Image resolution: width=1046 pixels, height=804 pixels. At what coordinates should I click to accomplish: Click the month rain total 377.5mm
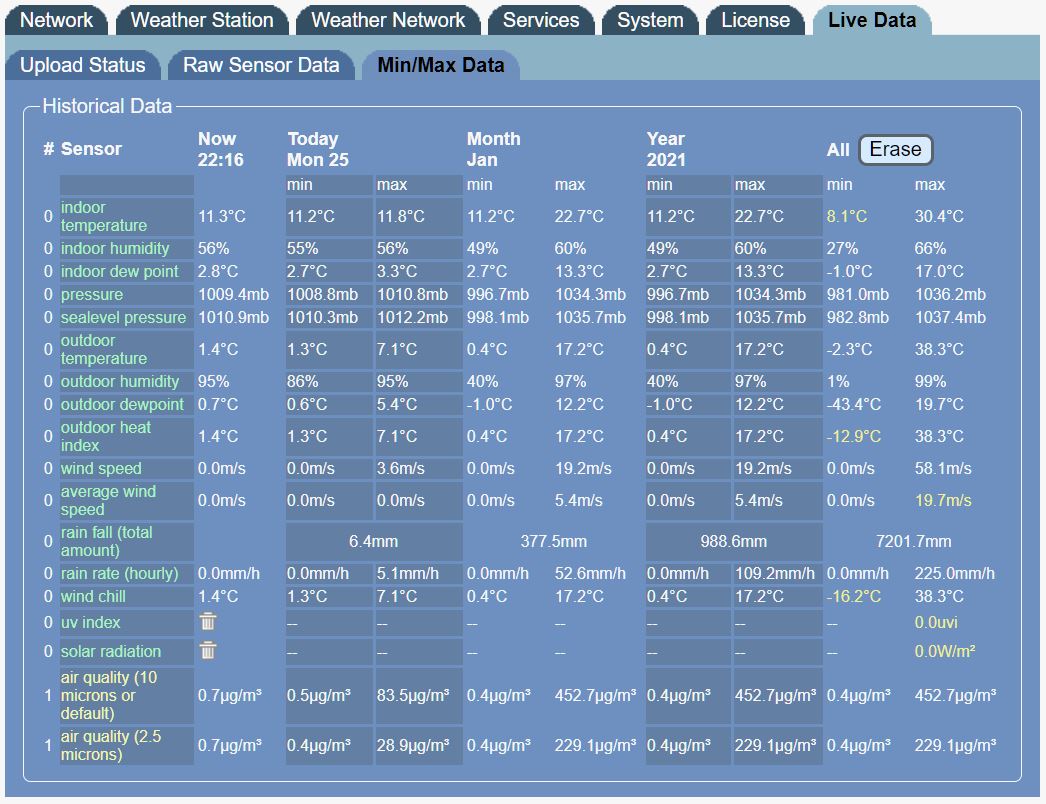click(x=554, y=541)
